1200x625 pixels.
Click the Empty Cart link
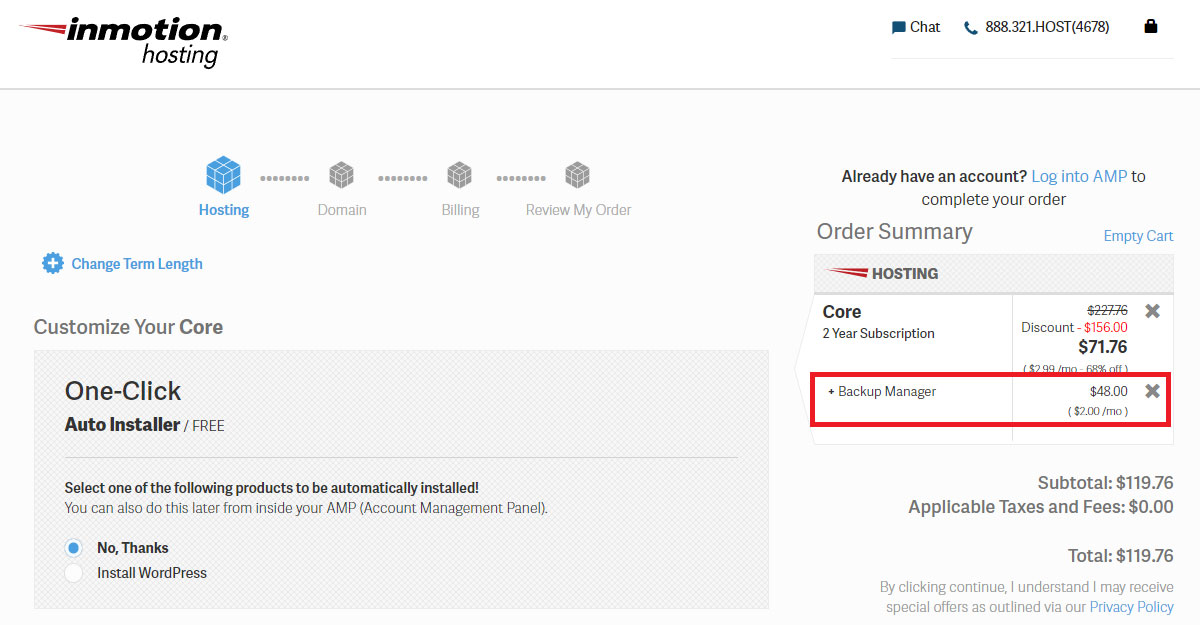1138,236
